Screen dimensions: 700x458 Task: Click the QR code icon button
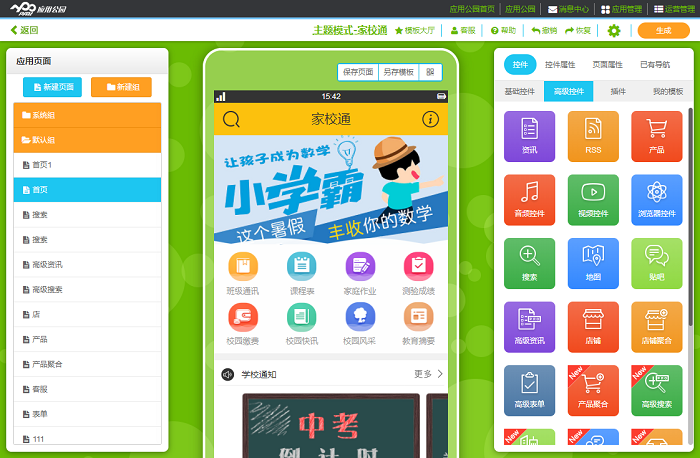[430, 72]
